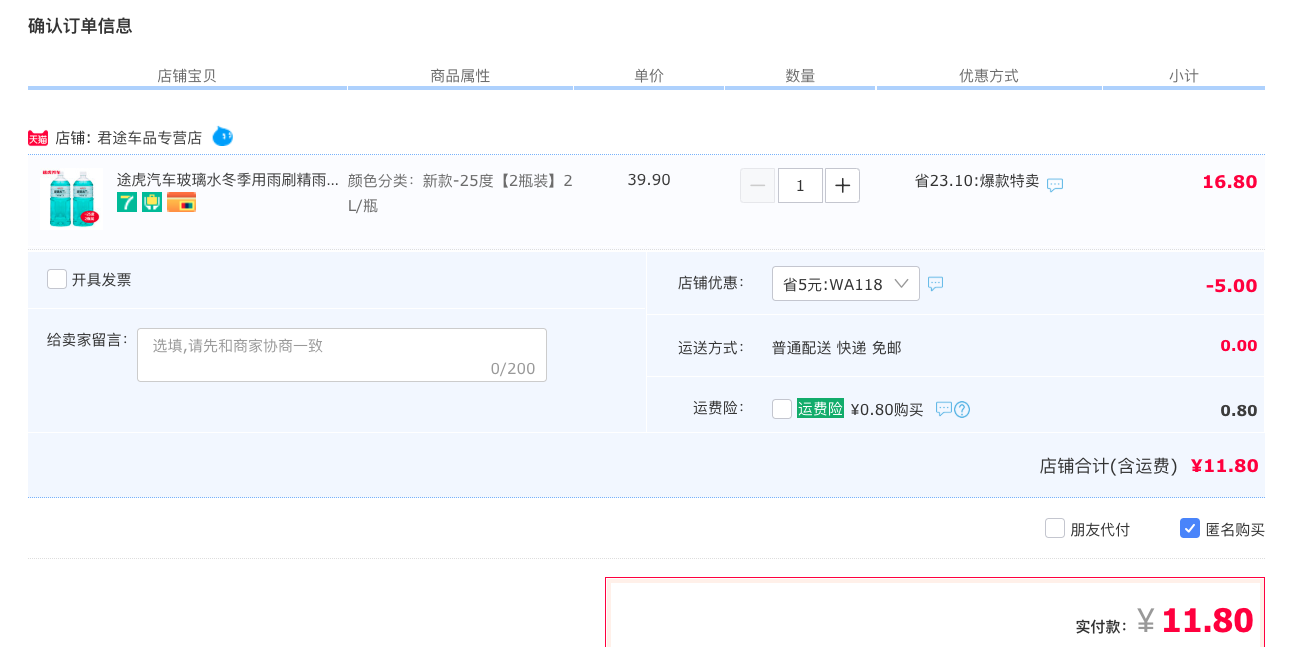1315x647 pixels.
Task: Click the green shield guarantee badge
Action: pos(152,202)
